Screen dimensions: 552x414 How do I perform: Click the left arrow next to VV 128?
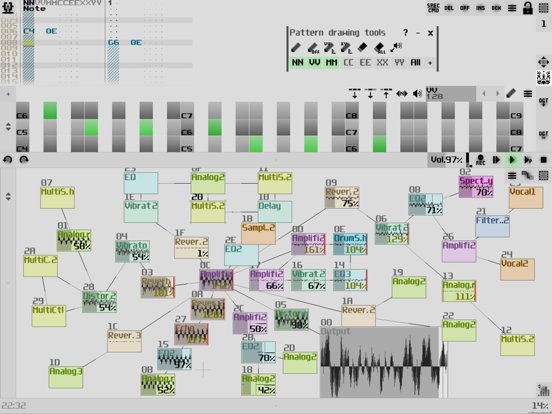point(484,94)
